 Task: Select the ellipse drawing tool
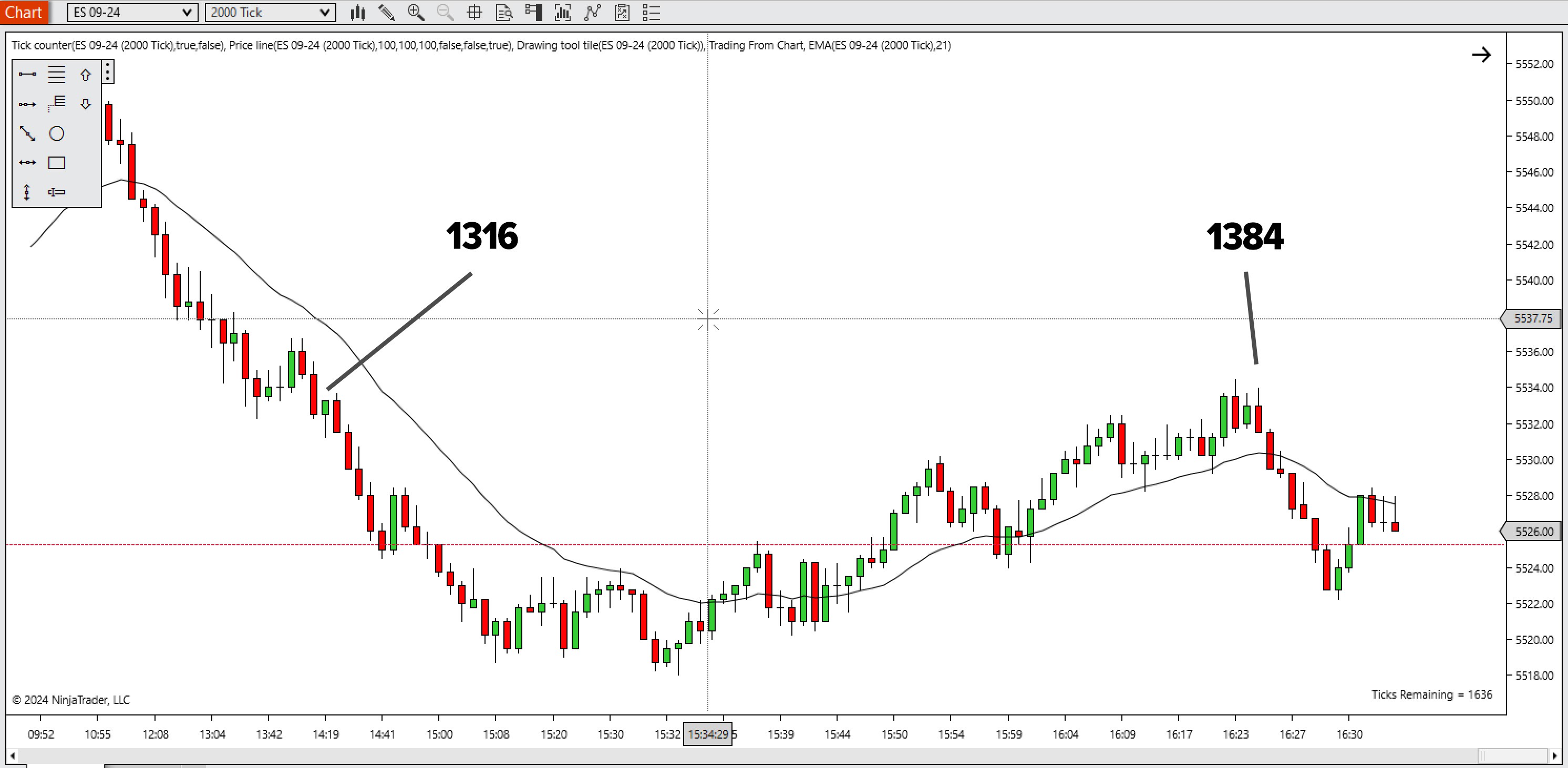(57, 134)
